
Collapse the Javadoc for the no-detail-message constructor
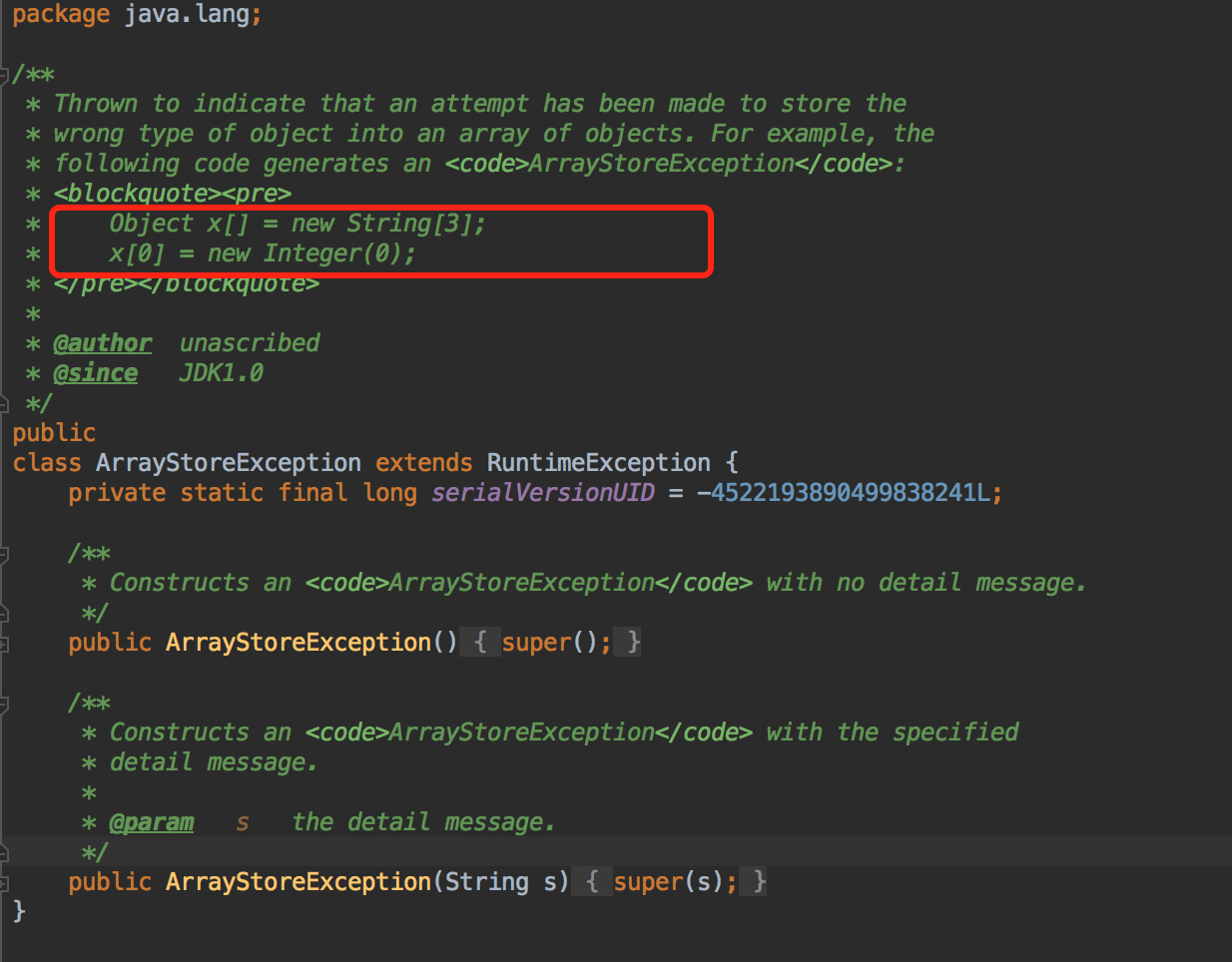pyautogui.click(x=4, y=553)
